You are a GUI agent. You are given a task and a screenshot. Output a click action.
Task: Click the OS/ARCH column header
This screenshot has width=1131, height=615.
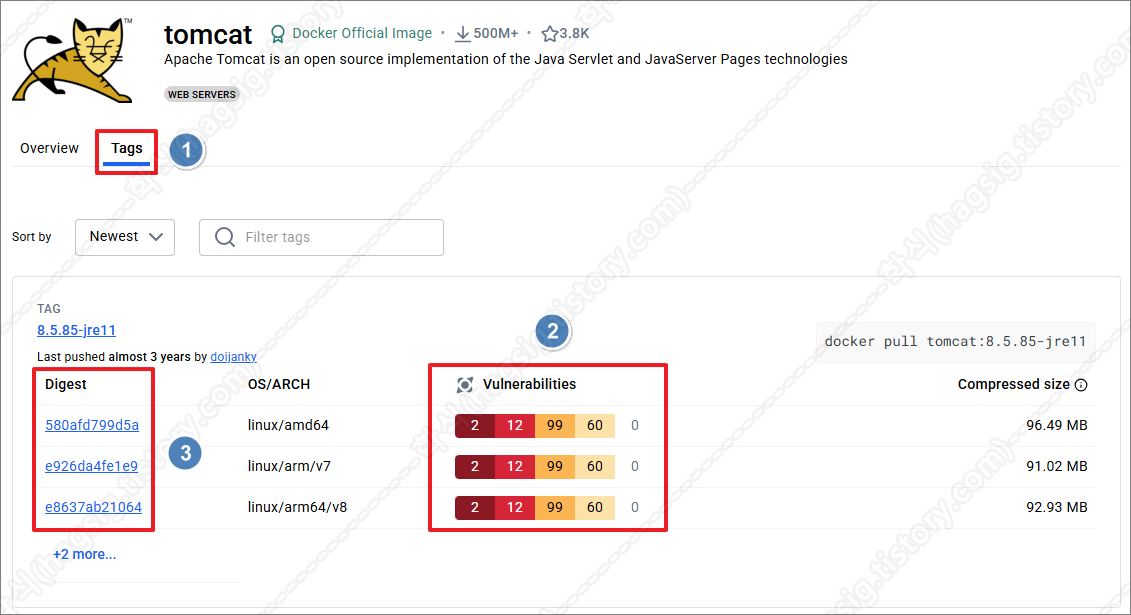pos(279,384)
